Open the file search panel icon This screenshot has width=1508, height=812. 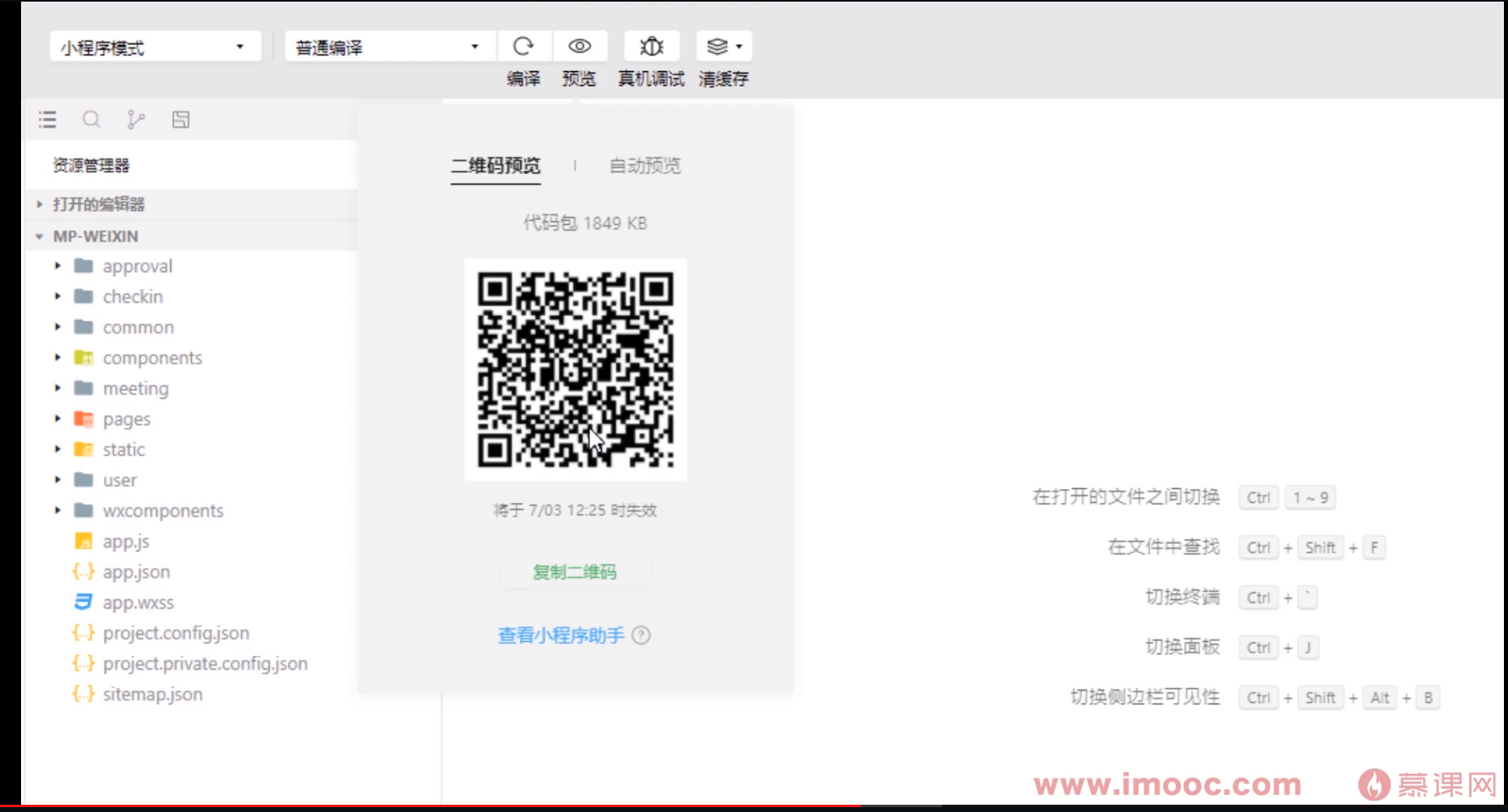(92, 119)
